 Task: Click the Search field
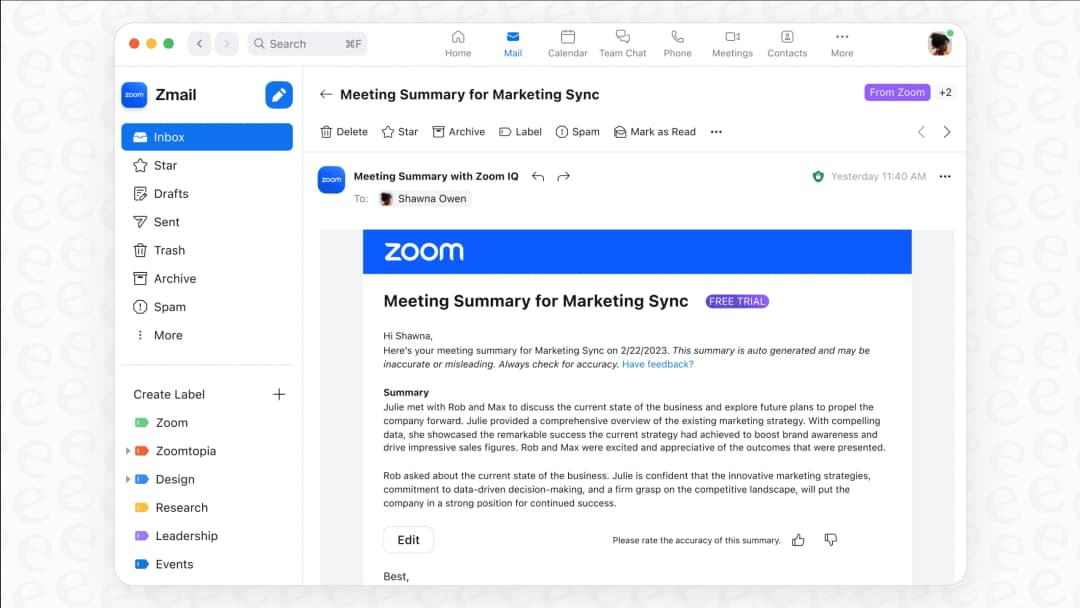(x=307, y=43)
